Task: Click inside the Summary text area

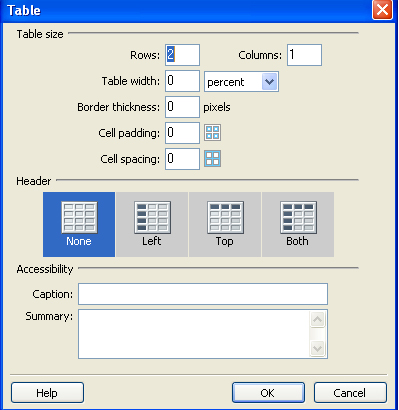Action: point(194,334)
